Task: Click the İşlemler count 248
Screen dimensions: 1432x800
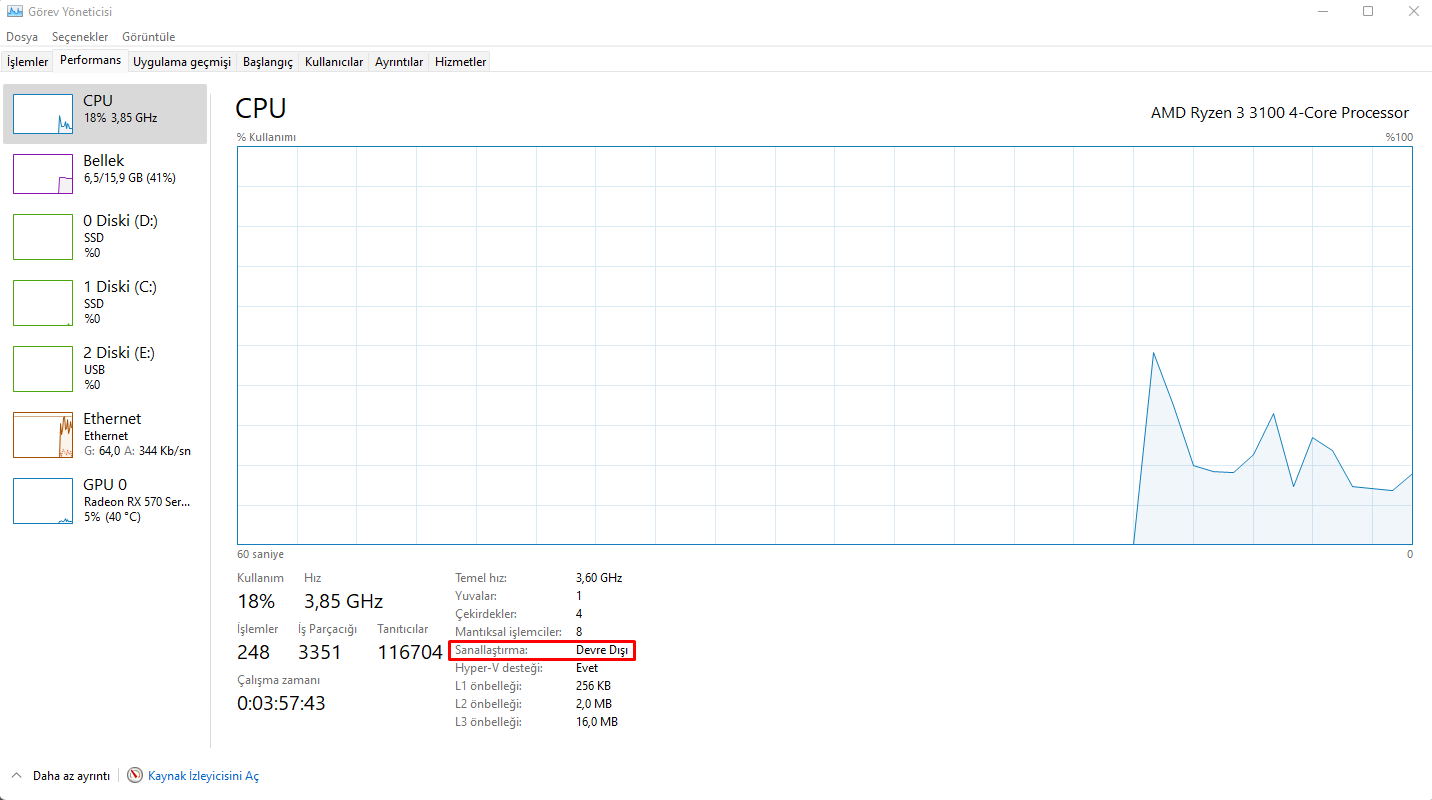Action: coord(254,652)
